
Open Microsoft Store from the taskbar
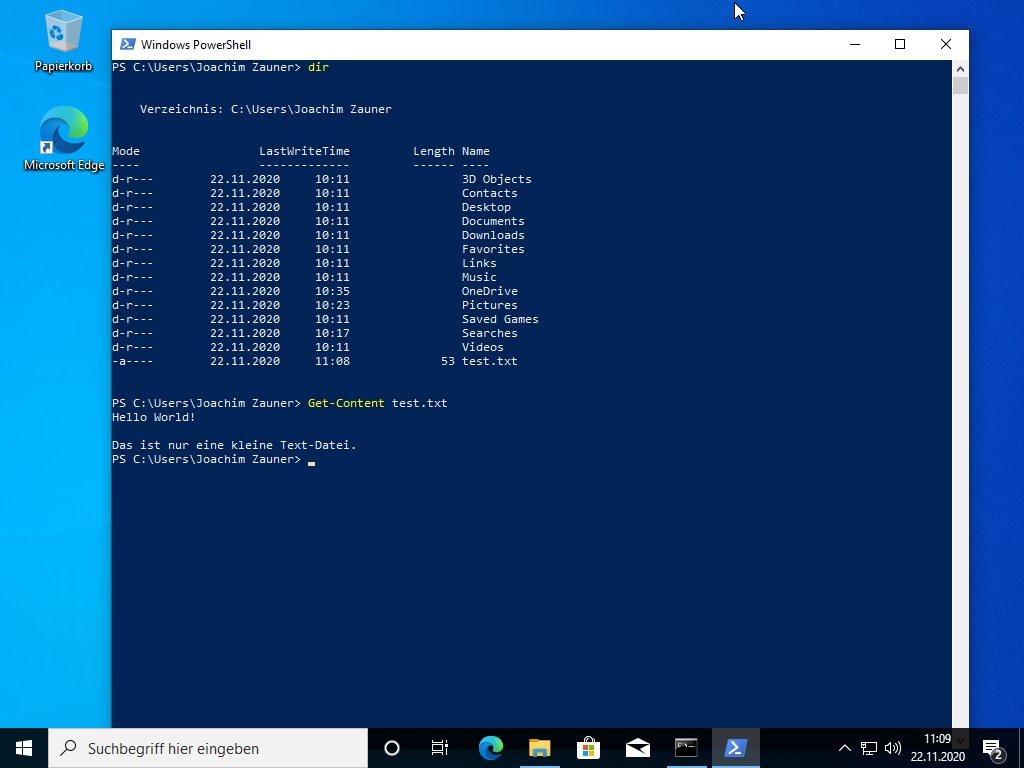click(588, 748)
